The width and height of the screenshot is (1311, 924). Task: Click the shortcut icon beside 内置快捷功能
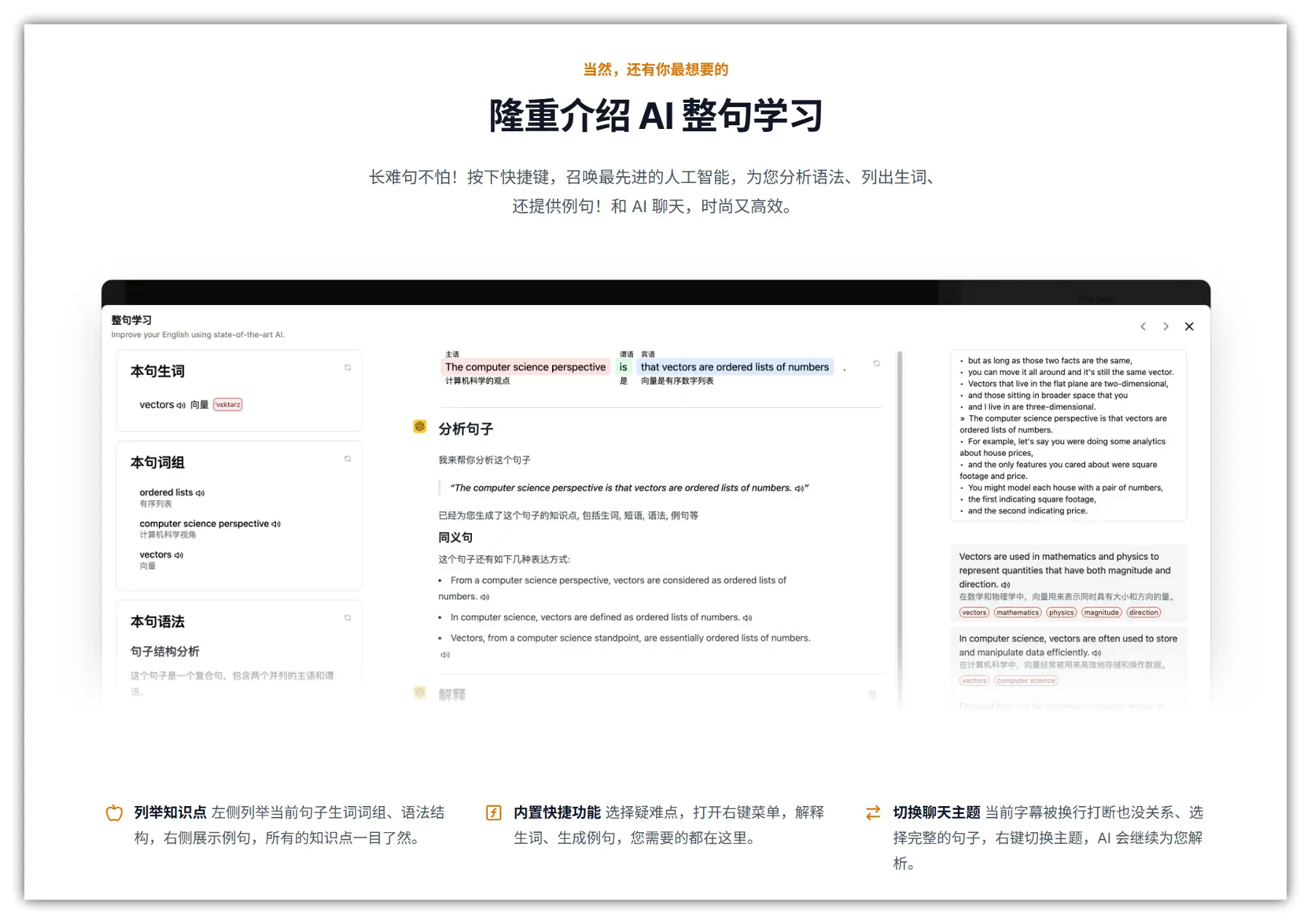coord(494,813)
